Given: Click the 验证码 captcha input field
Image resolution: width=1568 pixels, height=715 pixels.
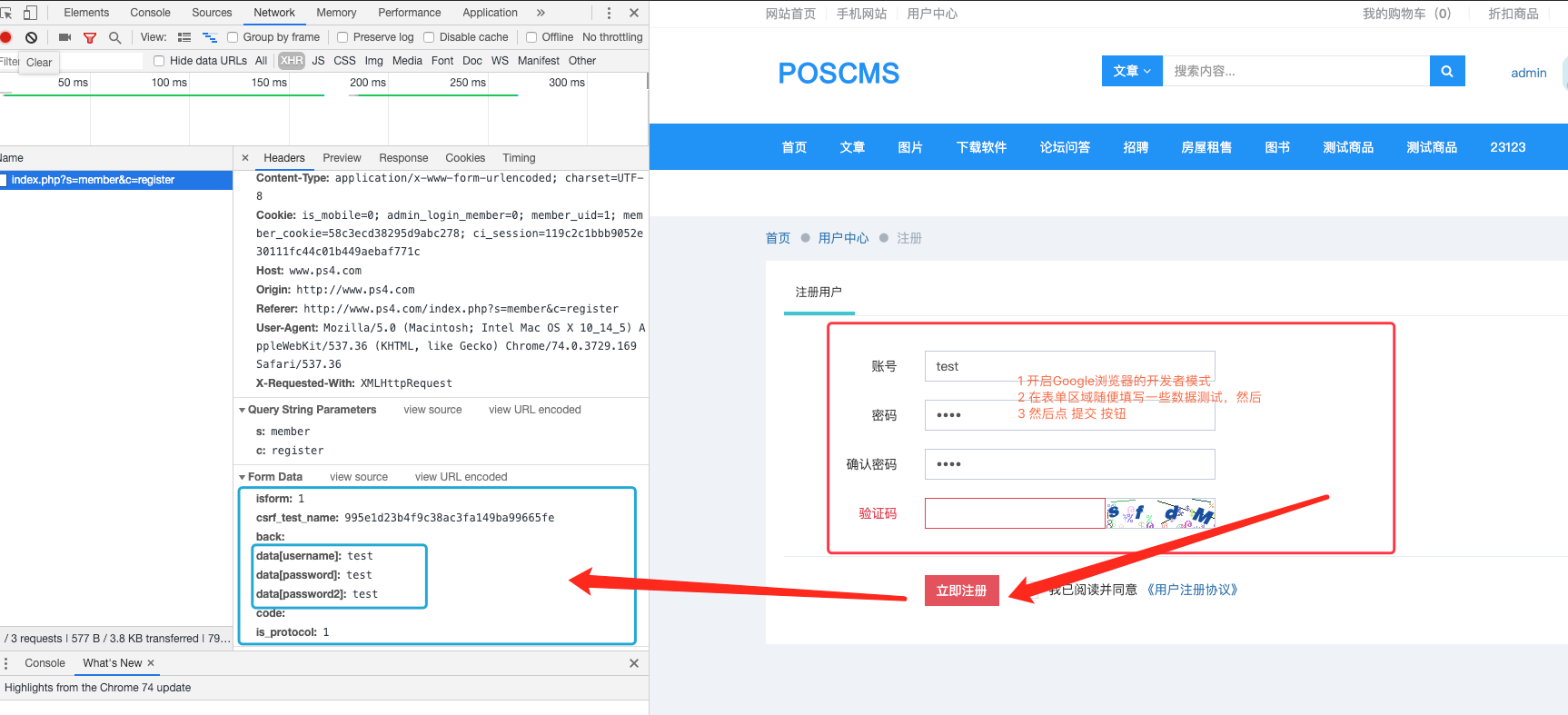Looking at the screenshot, I should pos(1015,513).
